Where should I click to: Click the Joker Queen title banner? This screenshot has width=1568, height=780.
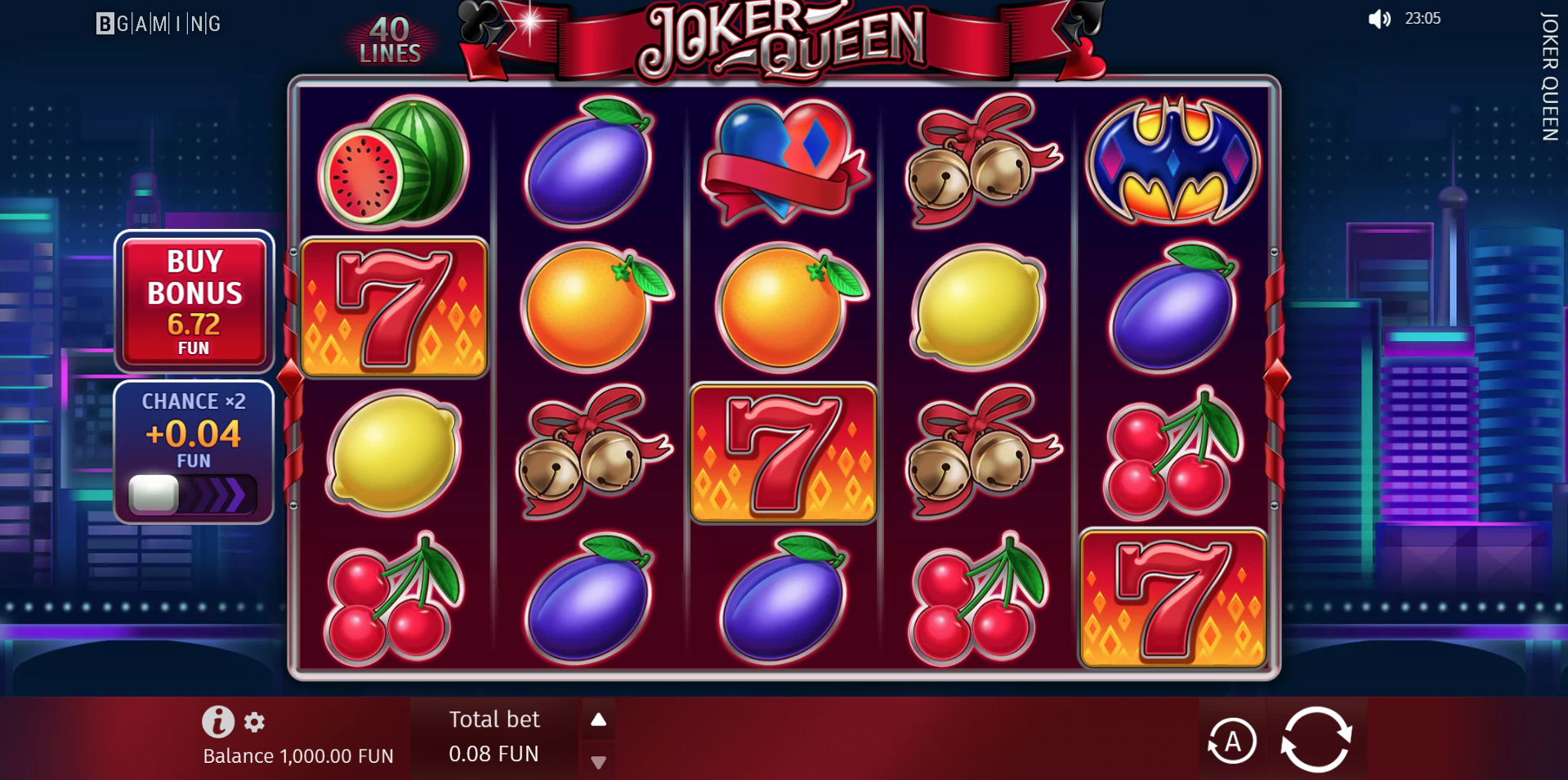click(x=784, y=41)
